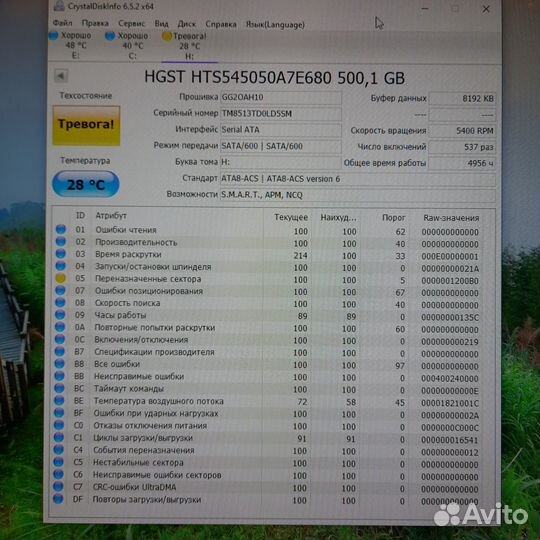
Task: Select raw value 0000001200B0
Action: pyautogui.click(x=450, y=281)
